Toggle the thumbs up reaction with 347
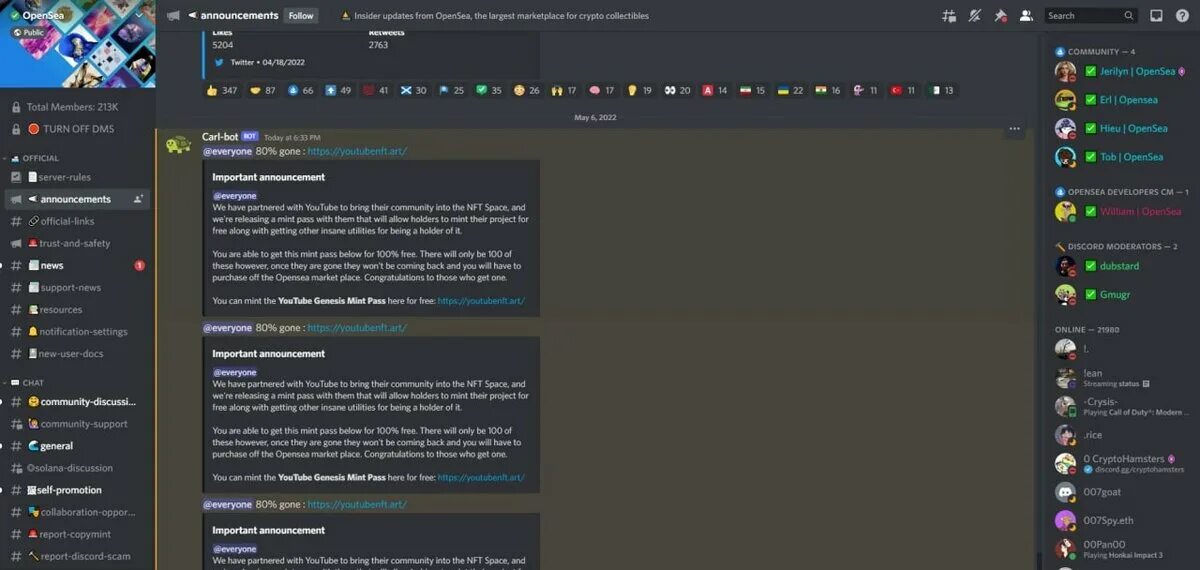Image resolution: width=1200 pixels, height=570 pixels. 222,90
